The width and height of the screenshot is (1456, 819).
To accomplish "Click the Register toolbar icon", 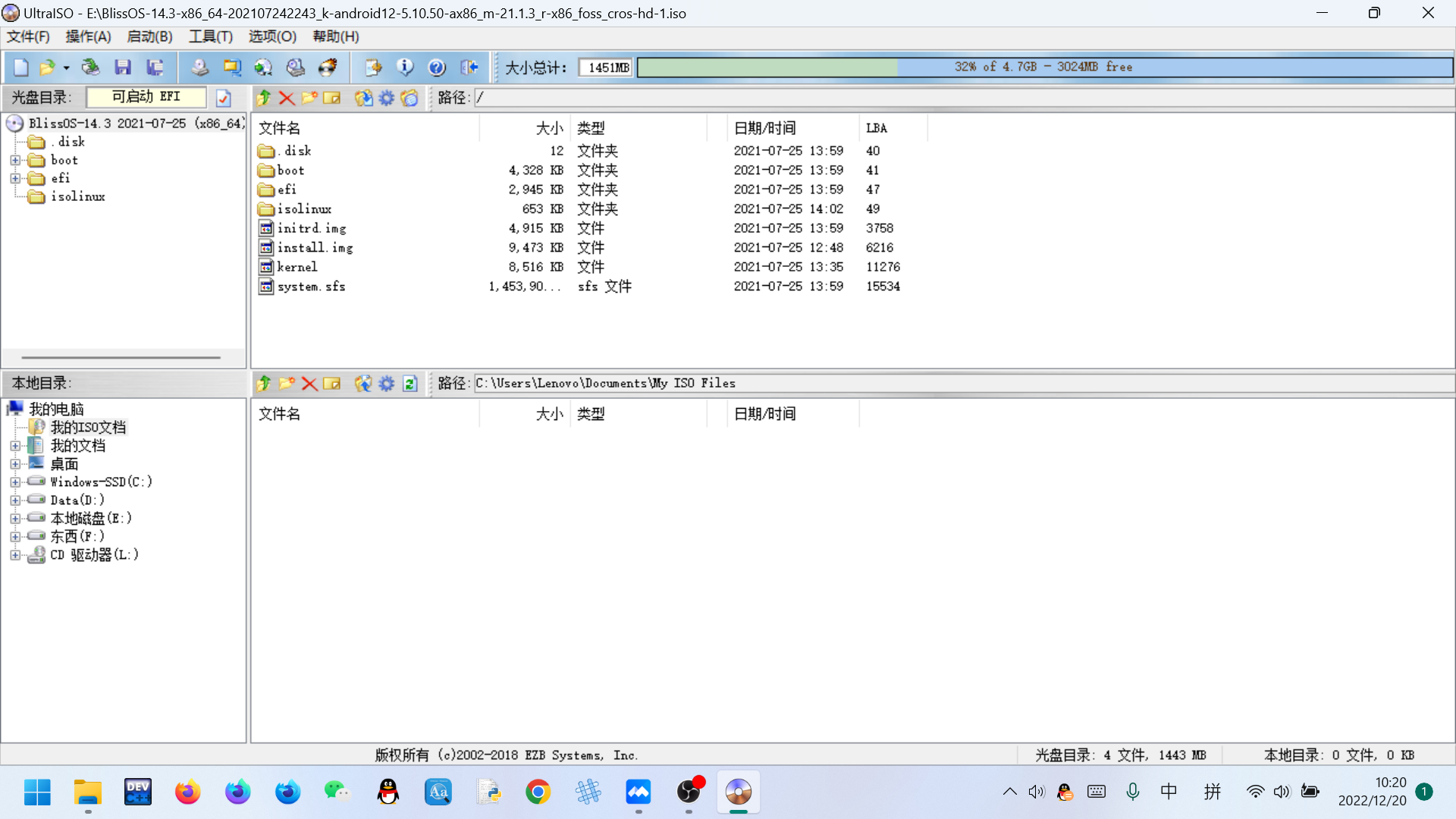I will coord(373,67).
